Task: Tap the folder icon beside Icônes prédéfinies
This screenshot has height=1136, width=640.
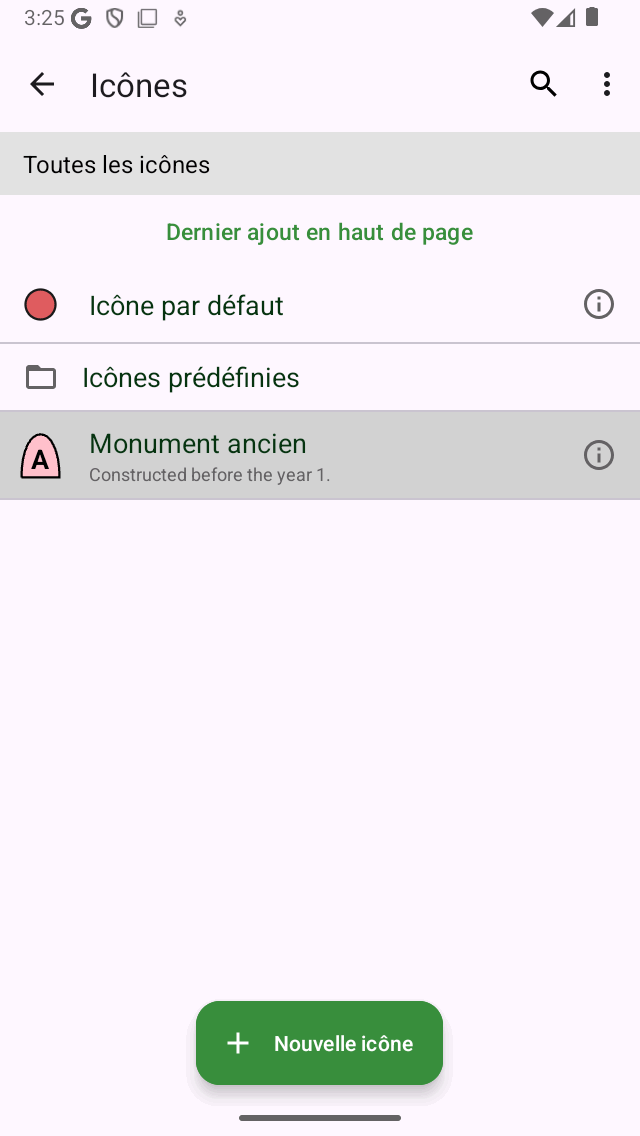Action: pyautogui.click(x=41, y=377)
